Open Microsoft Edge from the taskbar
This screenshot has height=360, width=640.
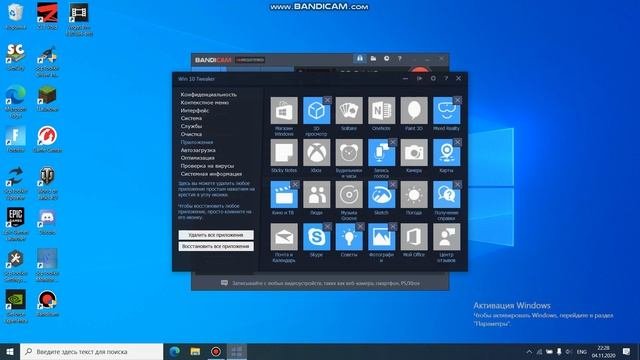tap(175, 351)
